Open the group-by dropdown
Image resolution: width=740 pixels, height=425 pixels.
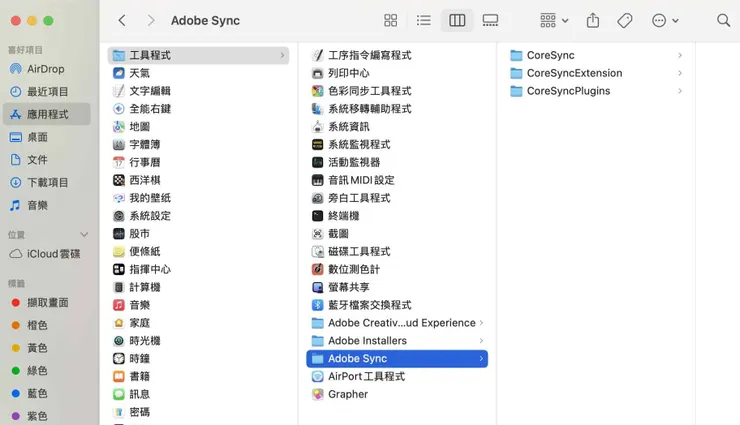coord(554,20)
